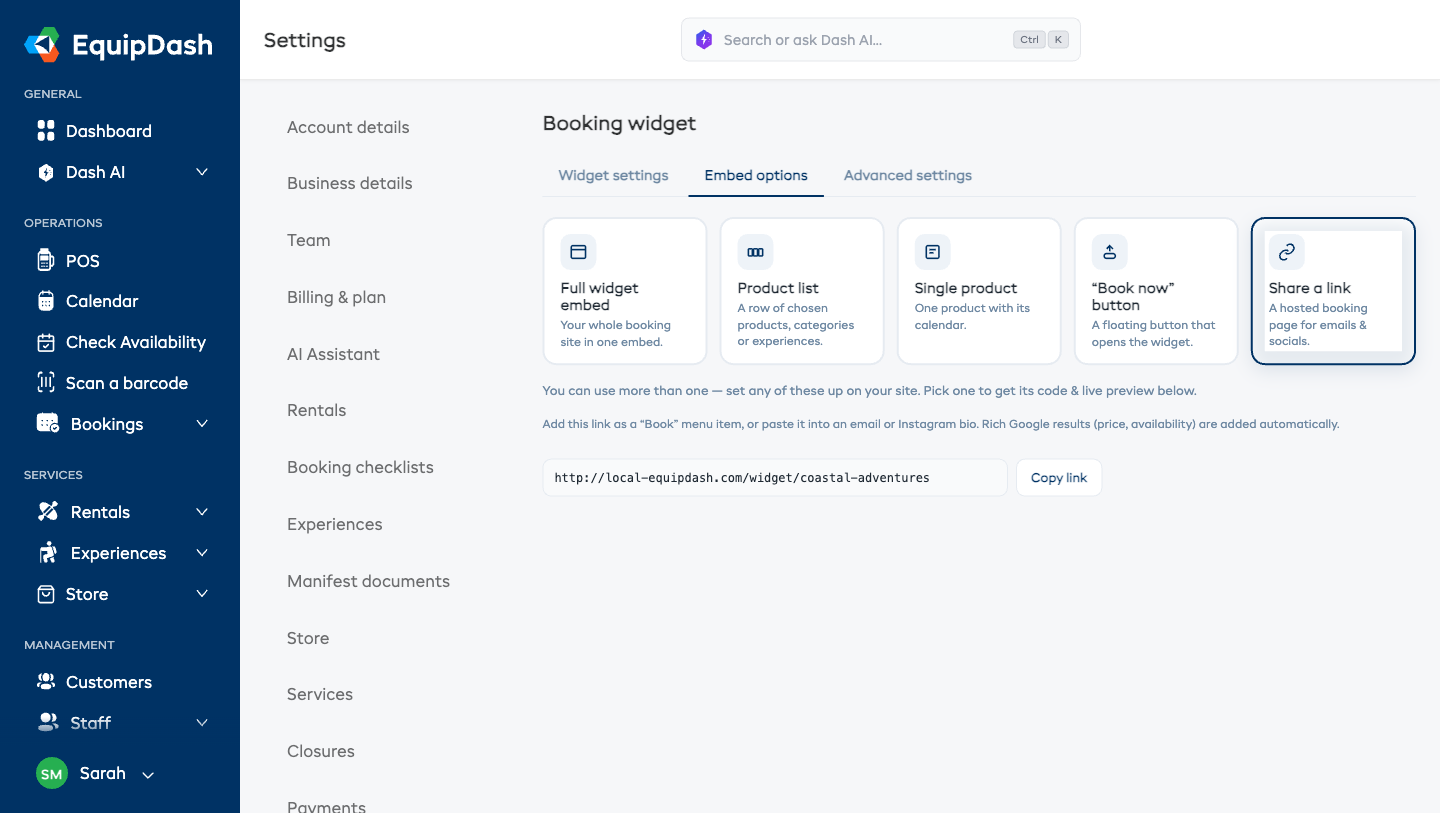Image resolution: width=1440 pixels, height=813 pixels.
Task: Click the Customers people icon
Action: (45, 682)
